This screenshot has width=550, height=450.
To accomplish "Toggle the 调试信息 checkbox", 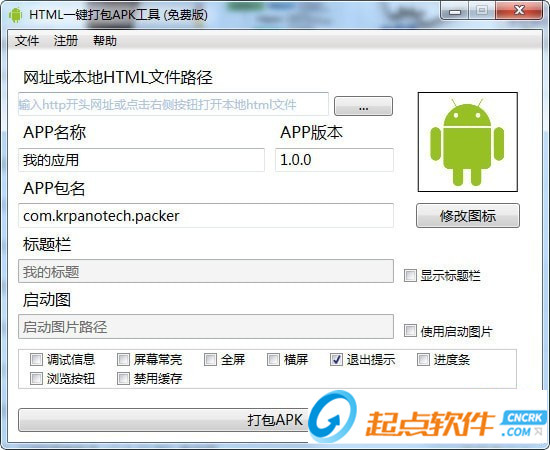I will pyautogui.click(x=36, y=359).
